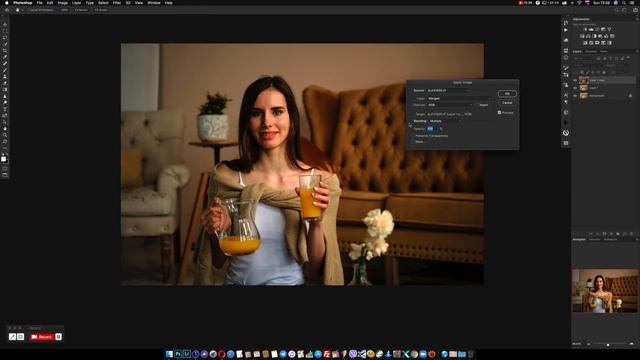Click the lock icon on Background layer
This screenshot has width=640, height=360.
click(630, 96)
